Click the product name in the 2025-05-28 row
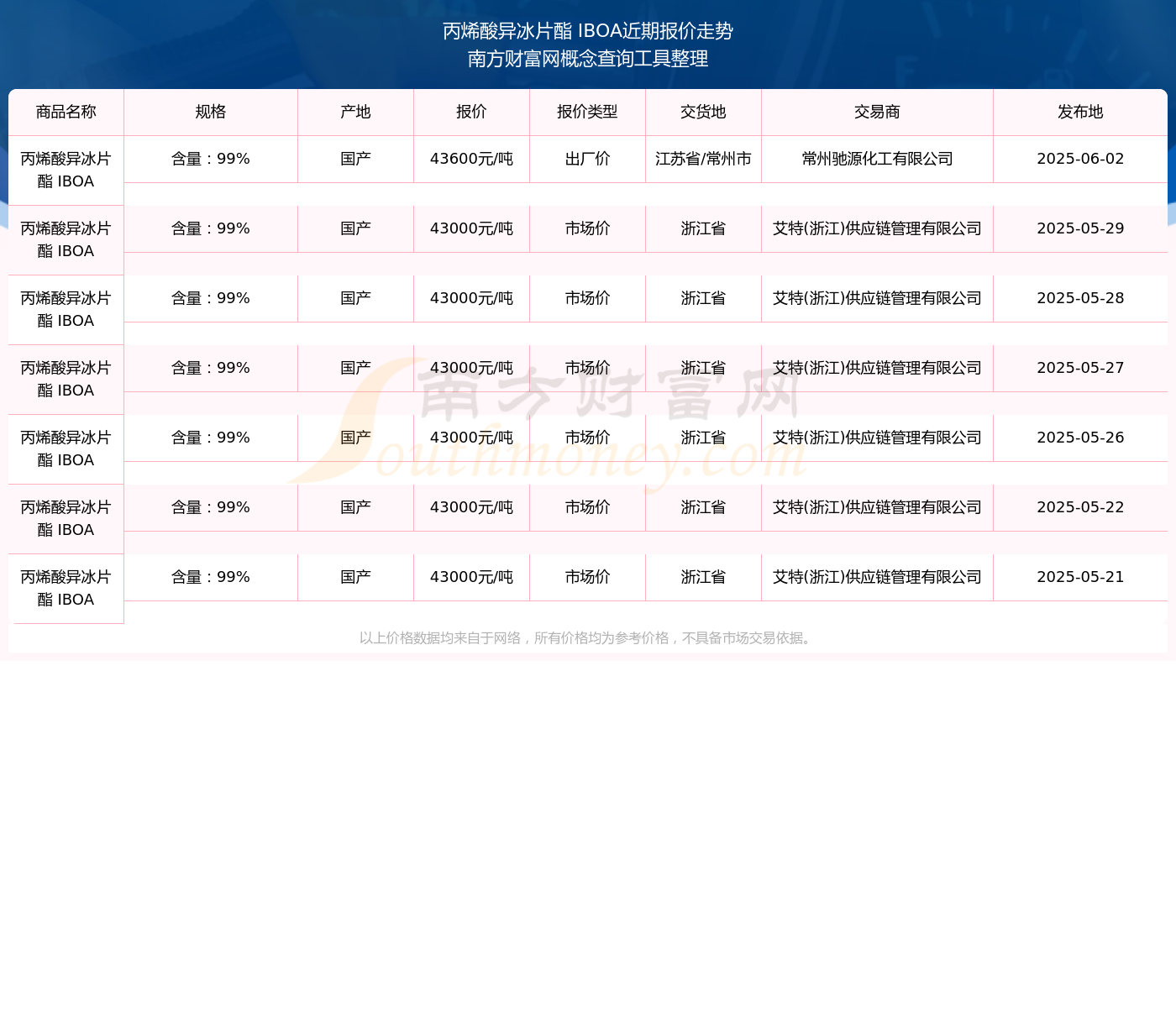This screenshot has height=1012, width=1176. pyautogui.click(x=66, y=310)
